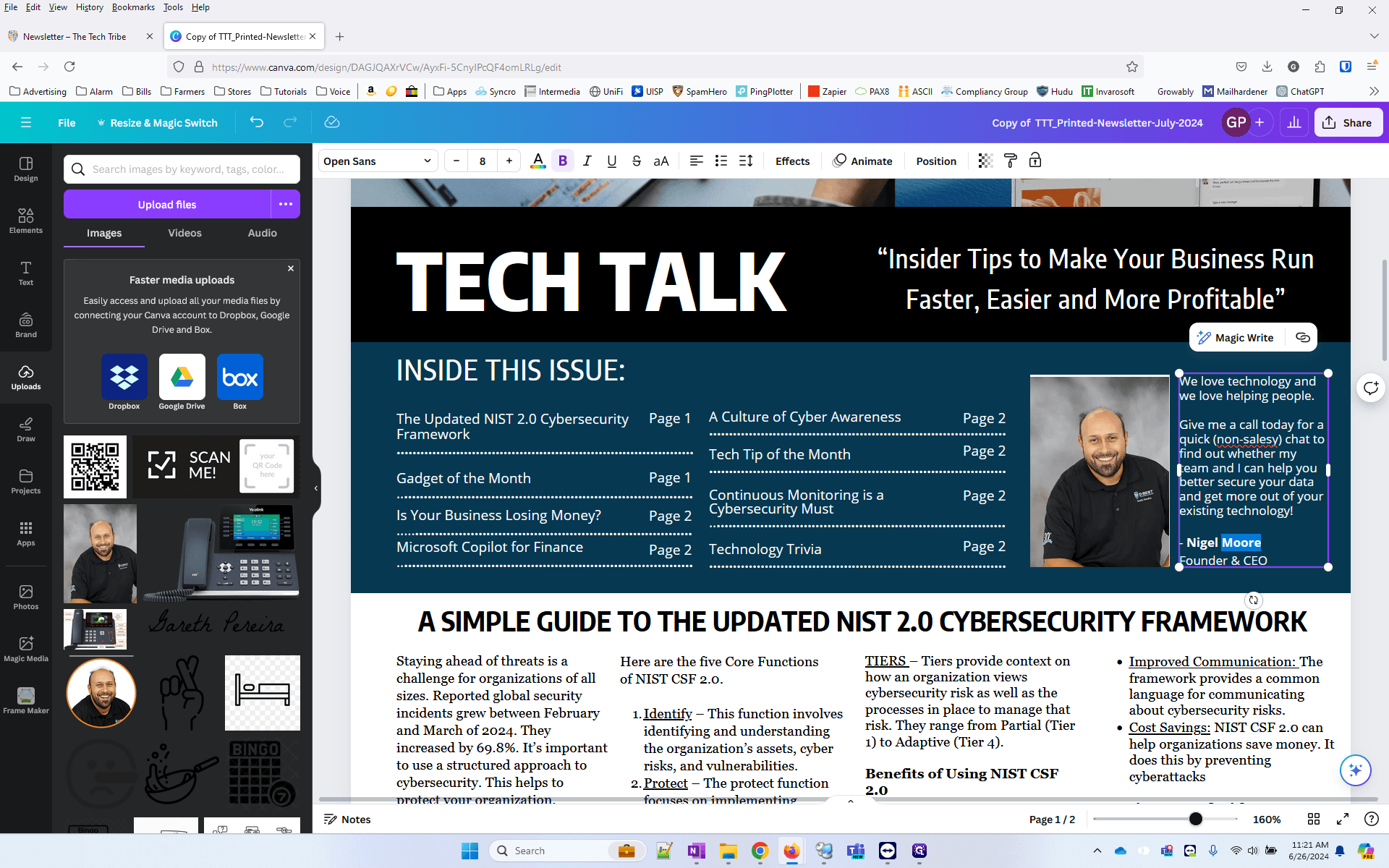1389x868 pixels.
Task: Switch to the Videos tab
Action: (x=184, y=233)
